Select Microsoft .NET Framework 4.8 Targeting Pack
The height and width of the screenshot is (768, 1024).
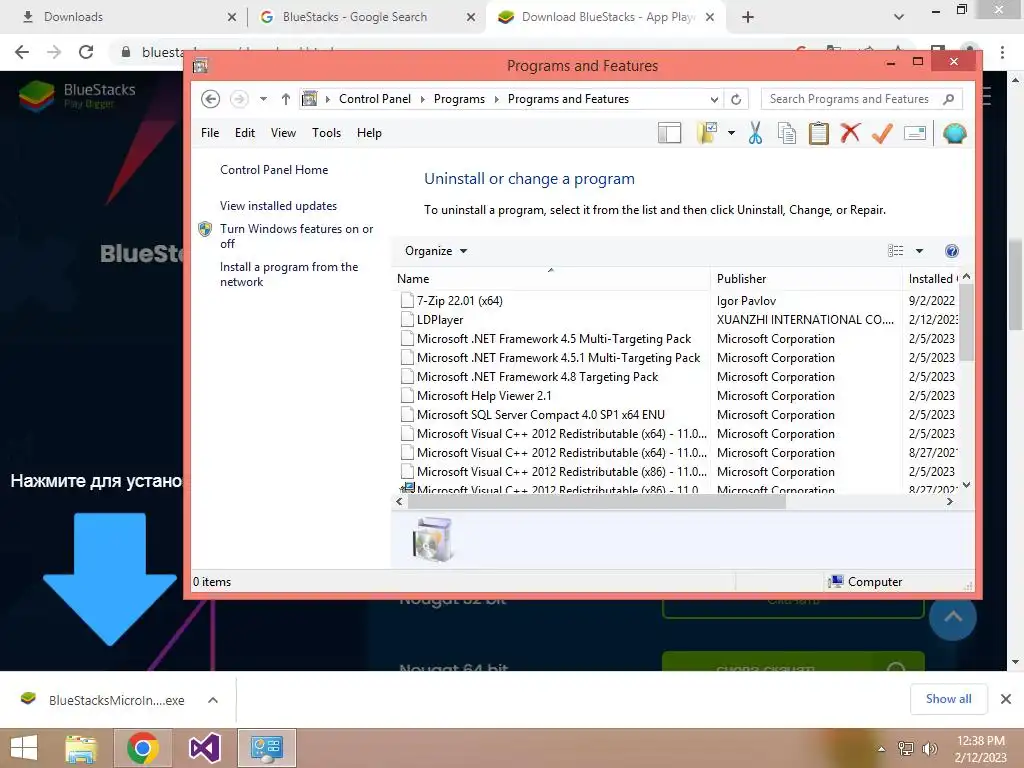[537, 377]
